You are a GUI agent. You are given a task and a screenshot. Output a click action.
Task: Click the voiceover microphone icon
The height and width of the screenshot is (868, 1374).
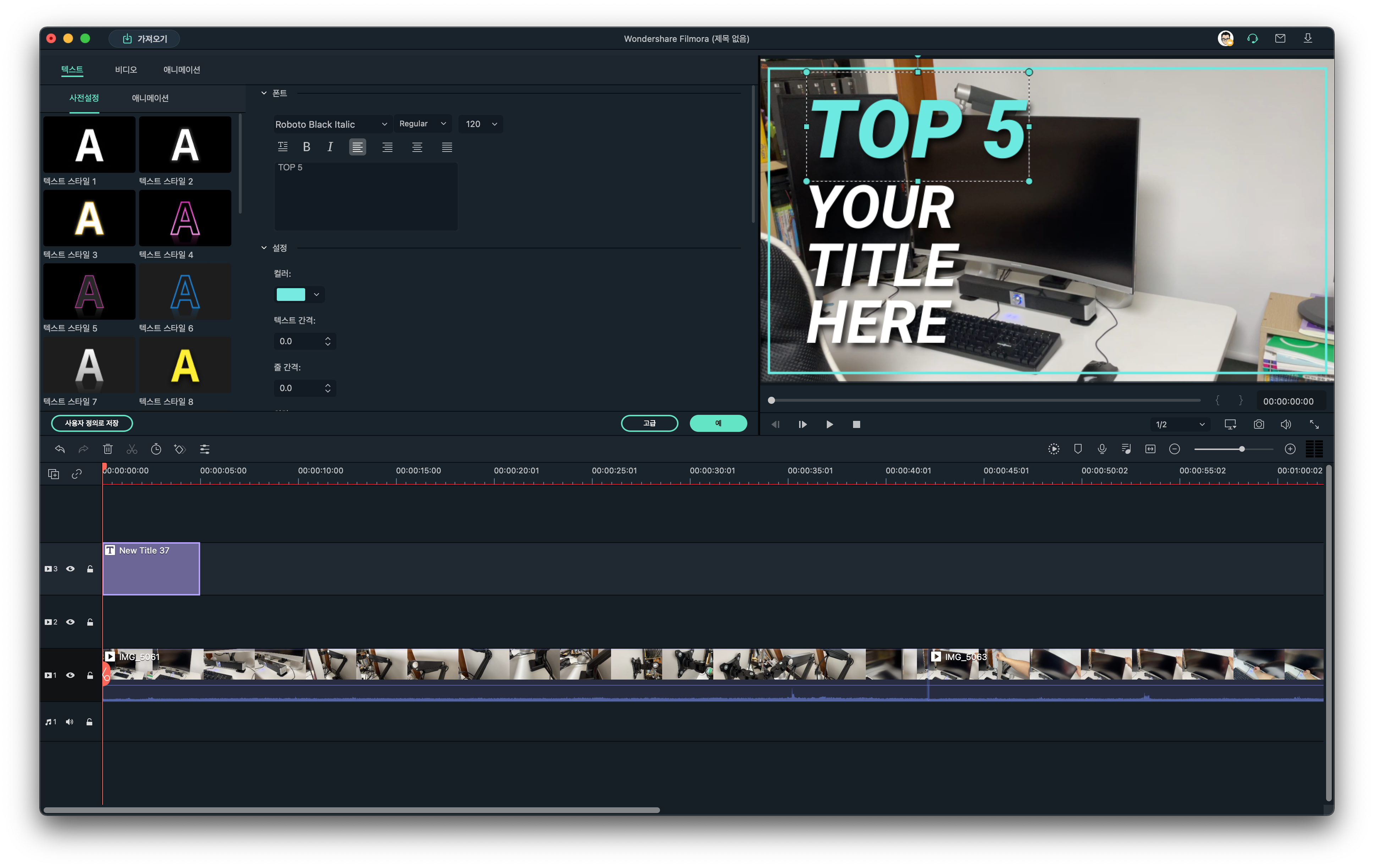tap(1102, 449)
